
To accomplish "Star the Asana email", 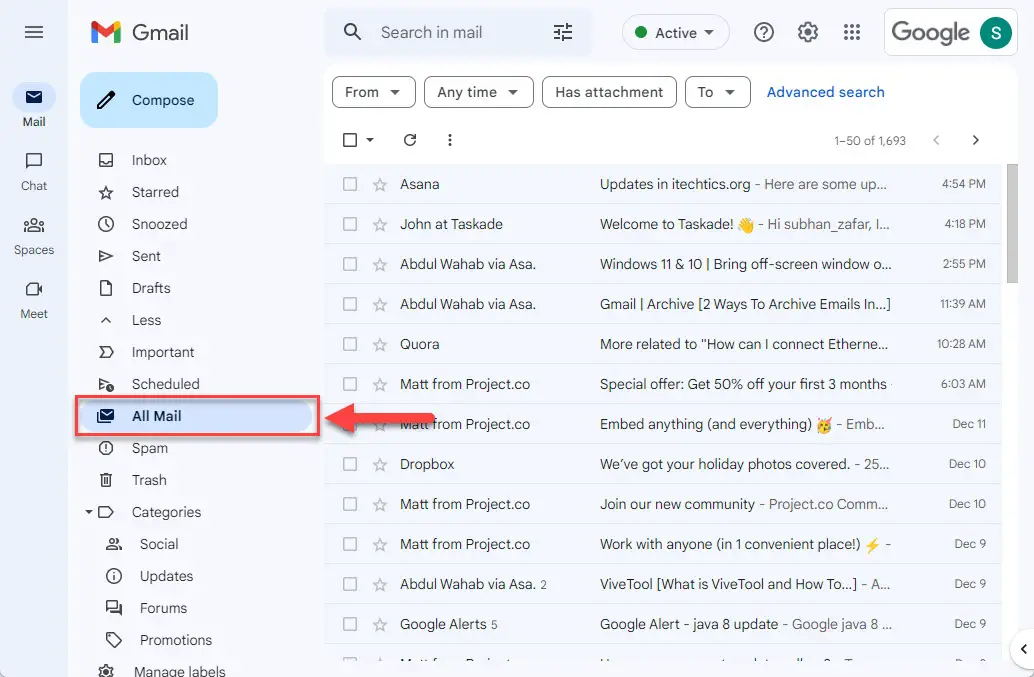I will [x=380, y=185].
